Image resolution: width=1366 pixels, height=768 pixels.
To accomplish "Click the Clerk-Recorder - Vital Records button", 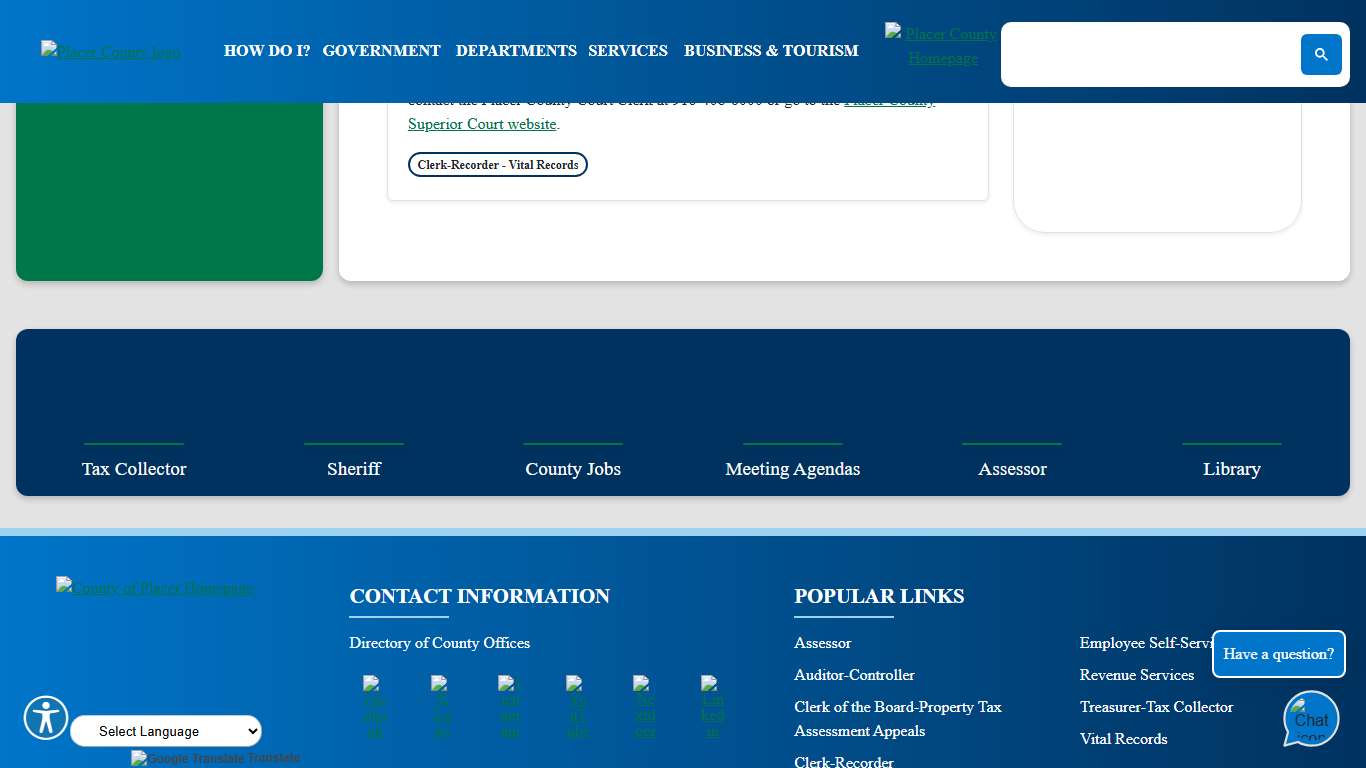I will coord(497,164).
